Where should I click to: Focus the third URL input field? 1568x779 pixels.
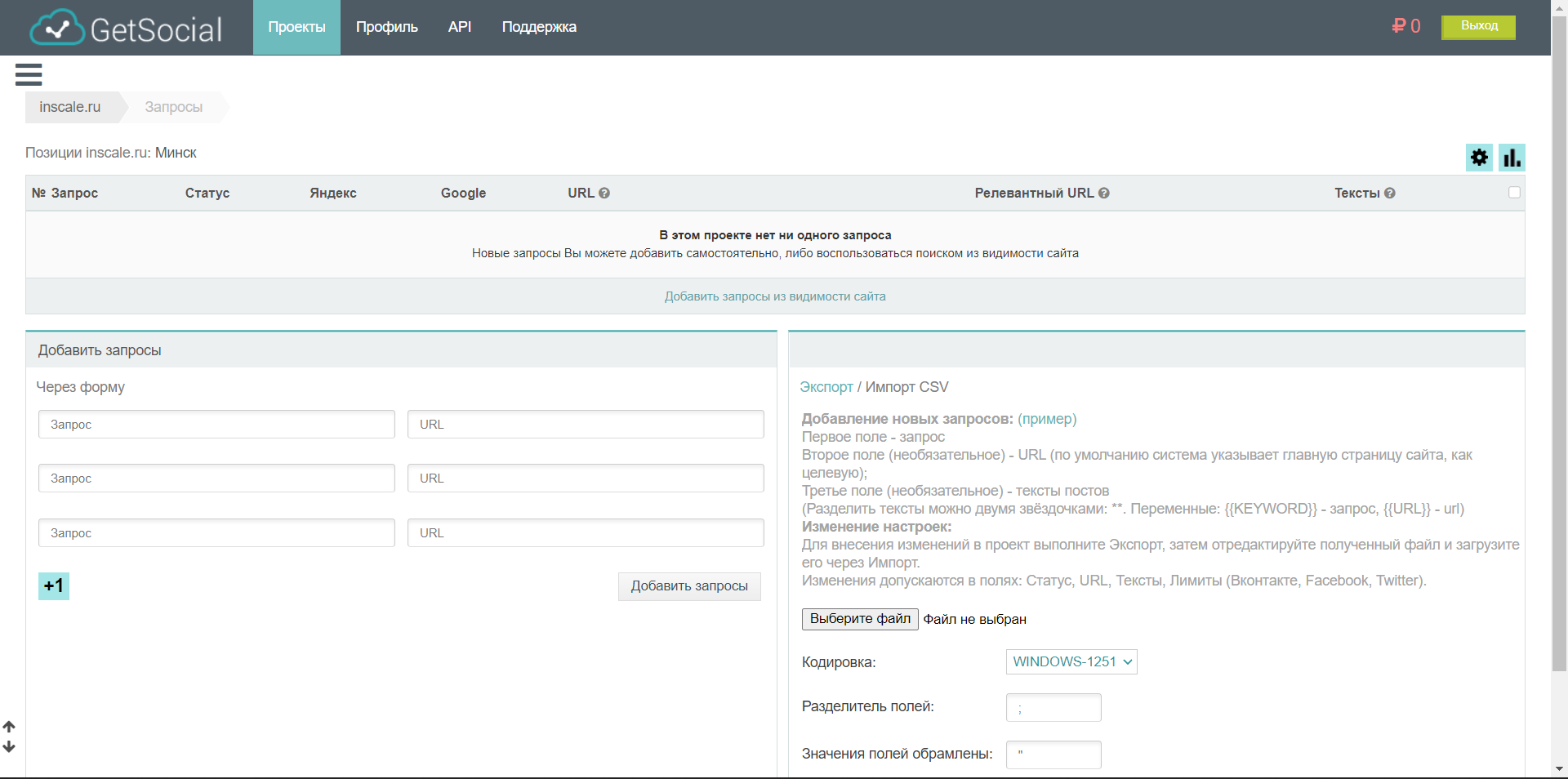click(x=586, y=533)
